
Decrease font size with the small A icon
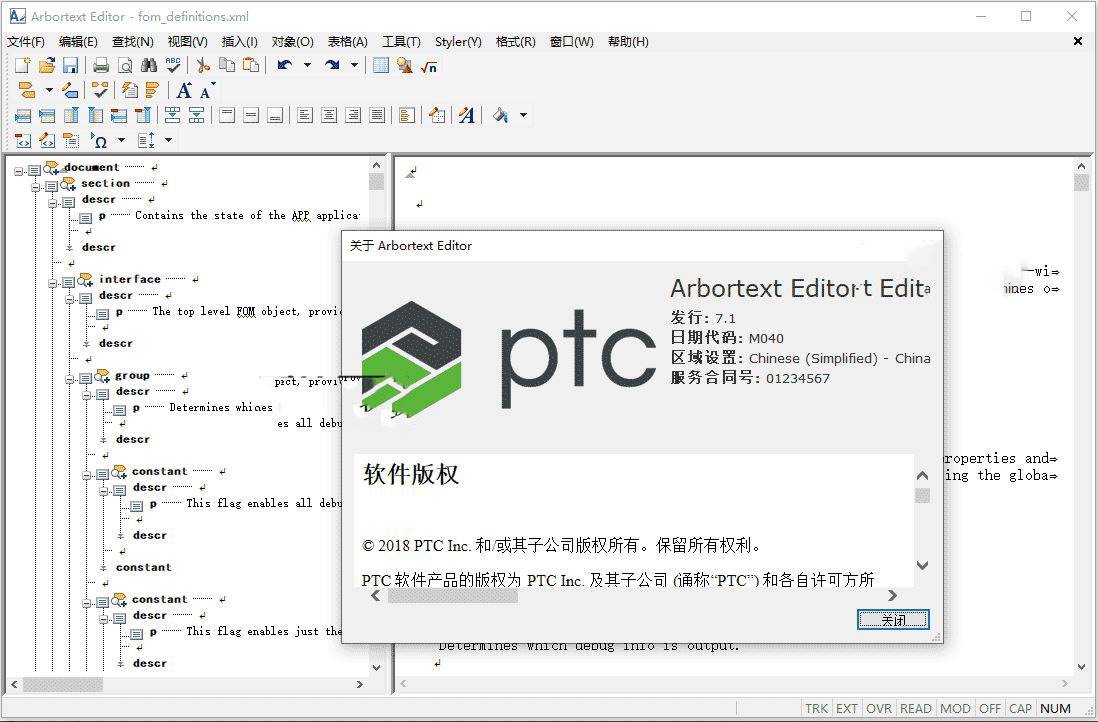click(x=207, y=90)
